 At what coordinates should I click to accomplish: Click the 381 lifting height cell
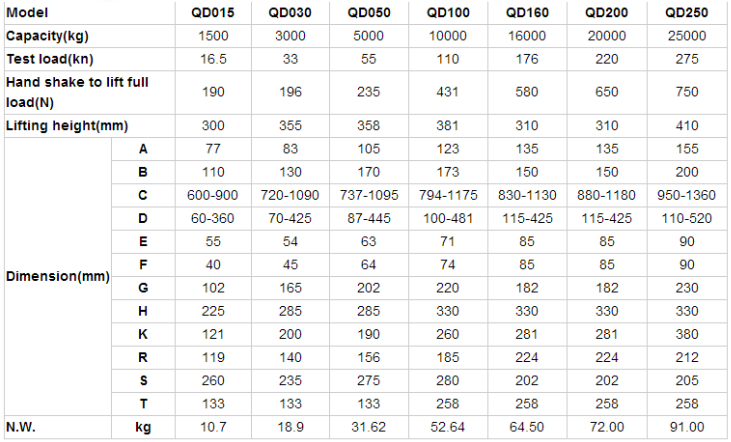(448, 126)
